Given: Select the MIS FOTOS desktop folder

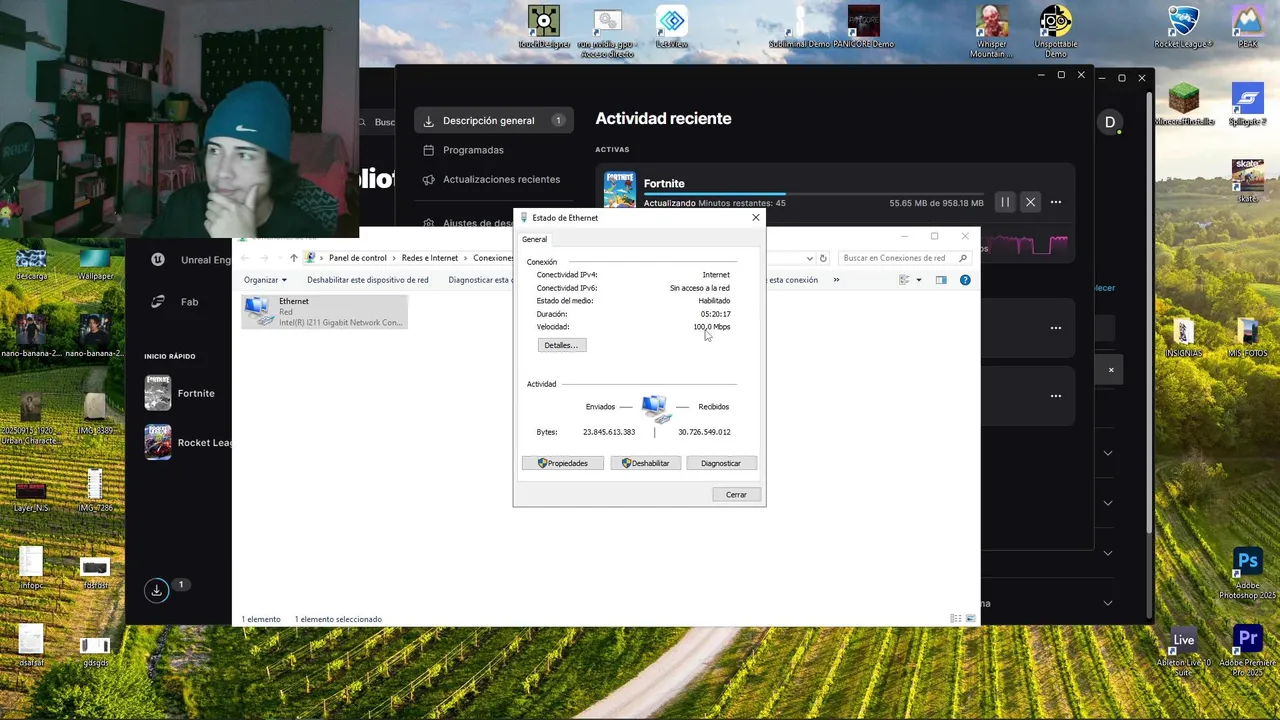Looking at the screenshot, I should tap(1247, 338).
